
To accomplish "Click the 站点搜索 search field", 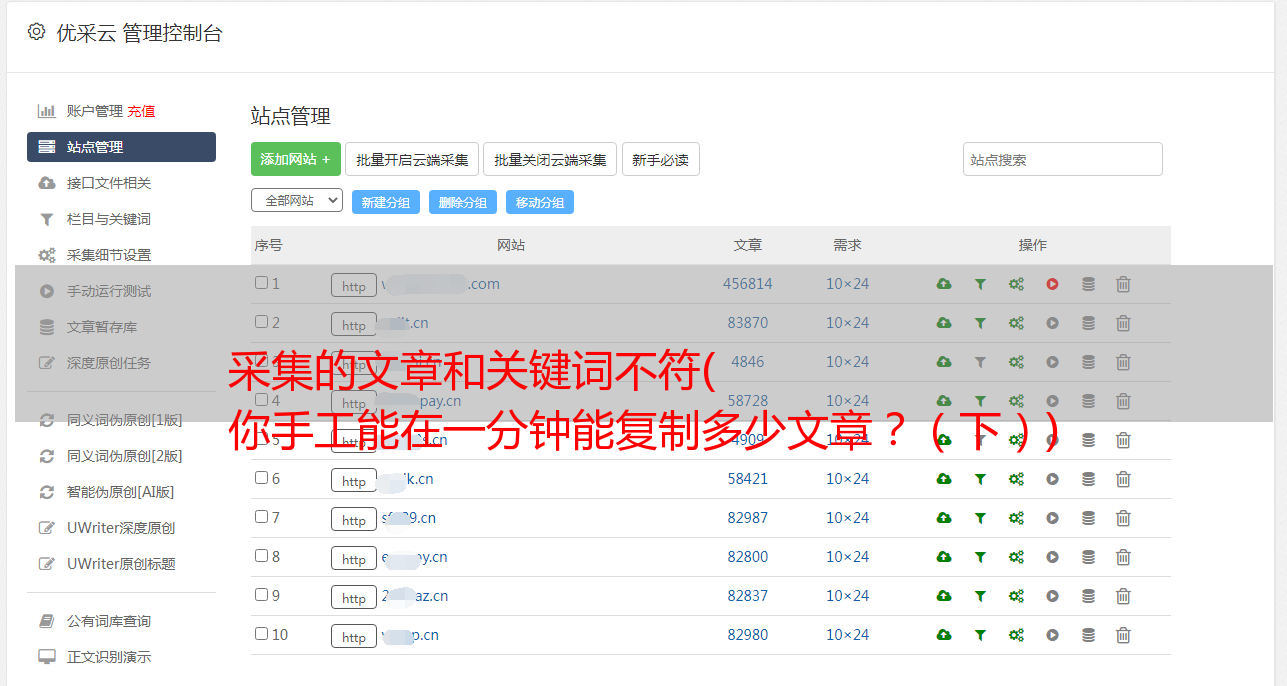I will tap(1063, 159).
